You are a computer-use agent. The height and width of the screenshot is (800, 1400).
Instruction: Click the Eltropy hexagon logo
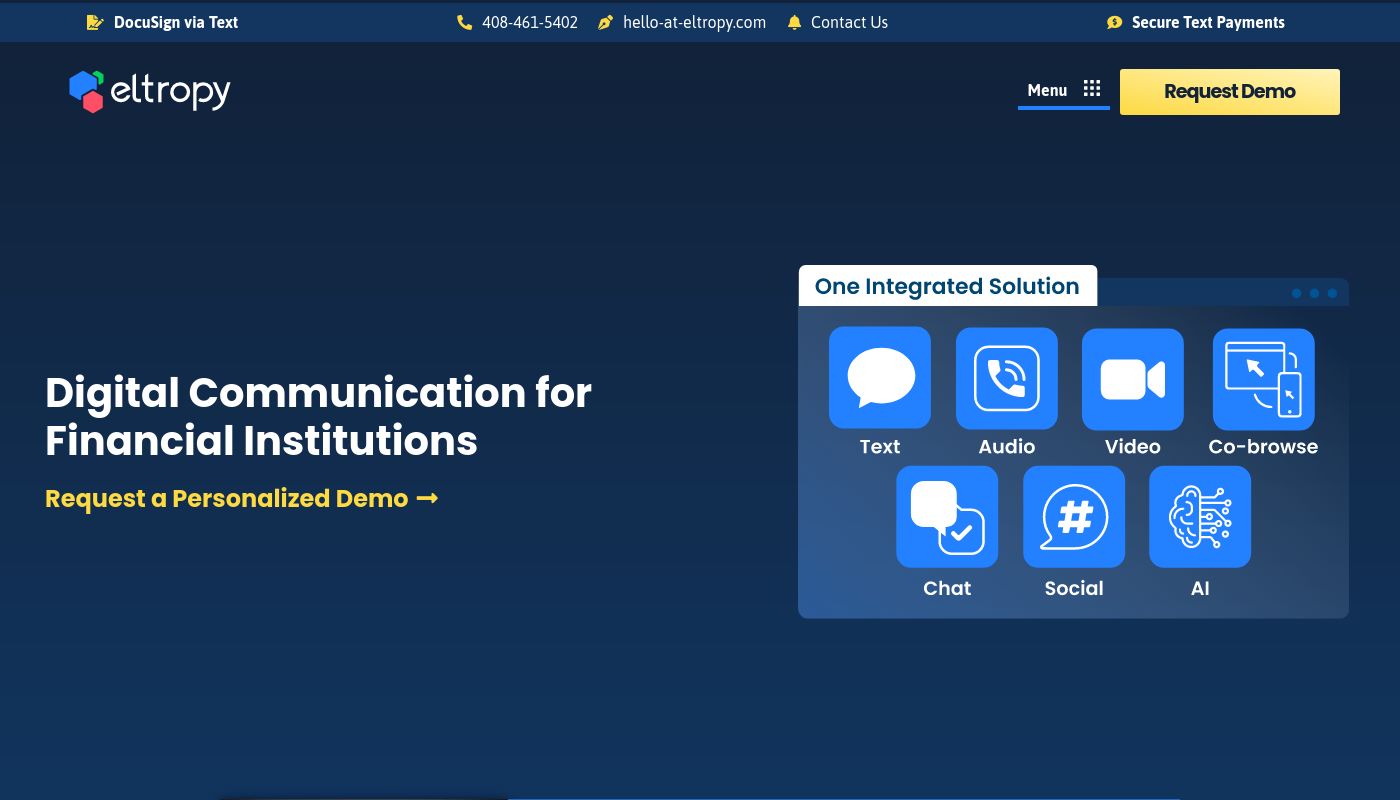point(87,91)
